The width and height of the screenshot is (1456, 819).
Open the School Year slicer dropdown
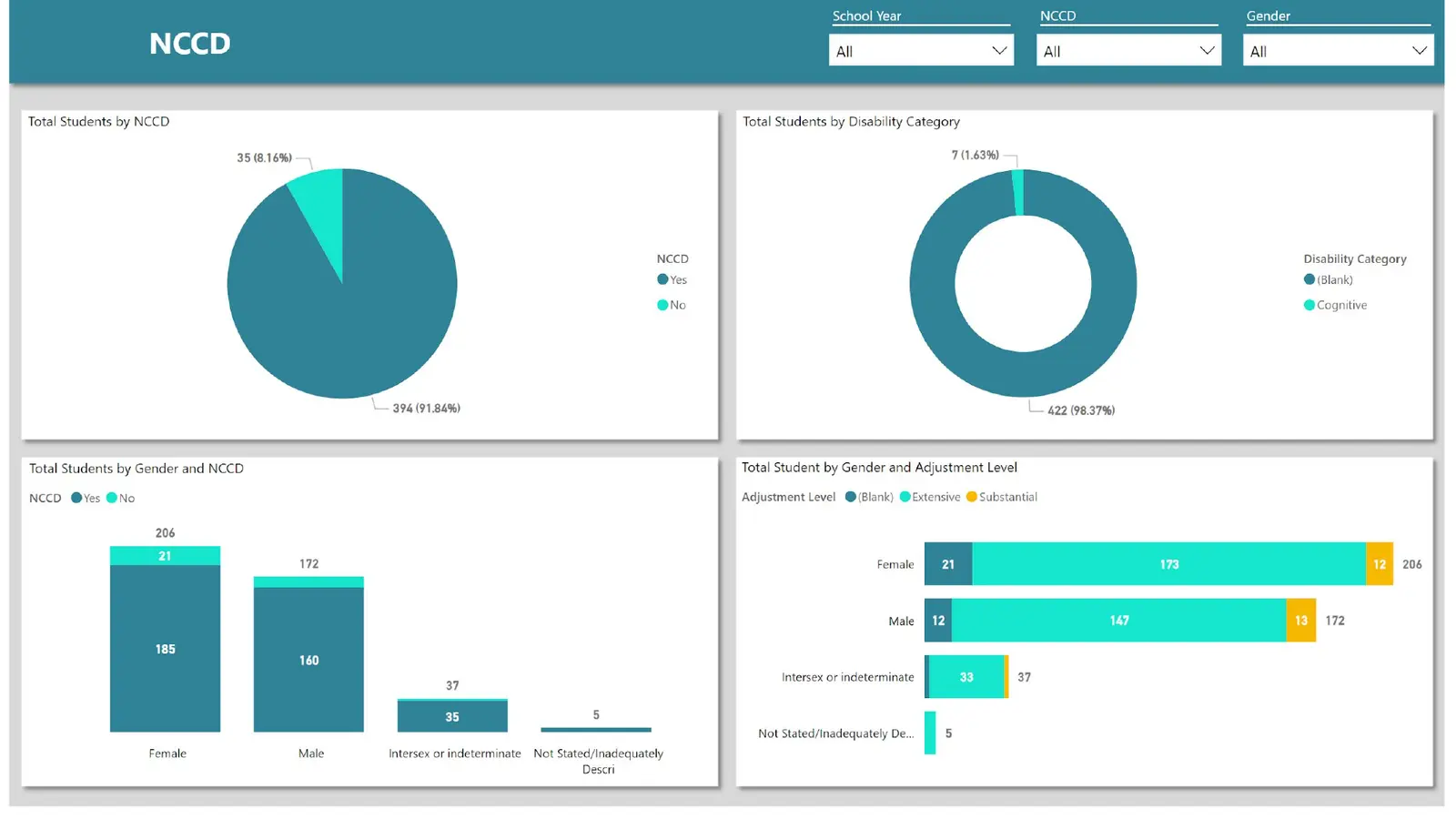(921, 50)
